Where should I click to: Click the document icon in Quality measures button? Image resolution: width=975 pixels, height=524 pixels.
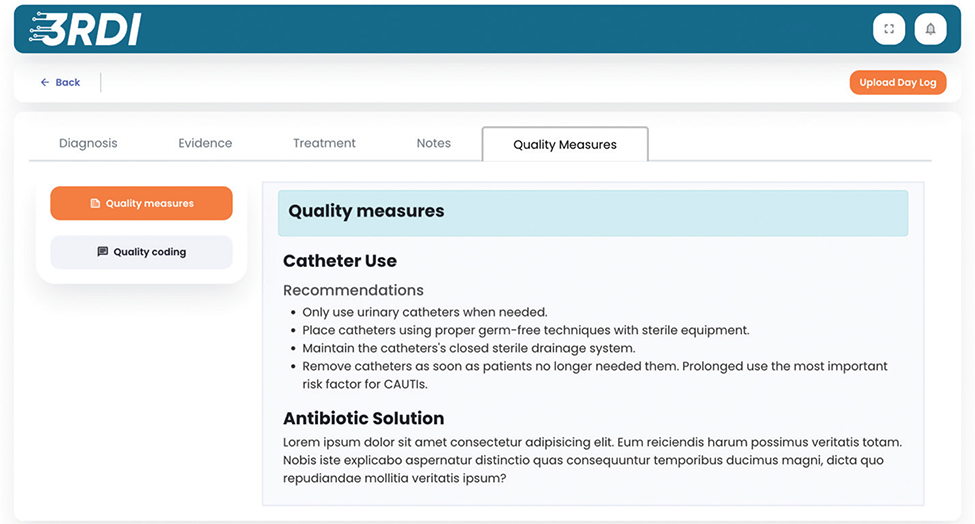point(96,204)
